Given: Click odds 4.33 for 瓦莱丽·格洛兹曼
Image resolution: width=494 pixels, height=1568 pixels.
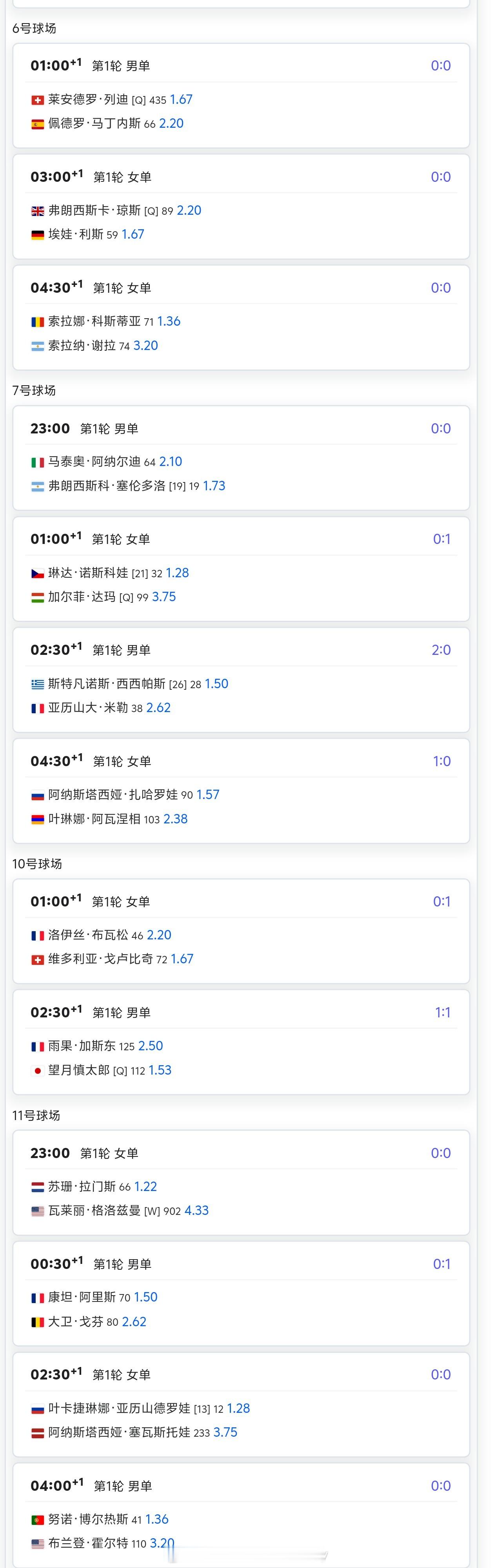Looking at the screenshot, I should 196,1211.
